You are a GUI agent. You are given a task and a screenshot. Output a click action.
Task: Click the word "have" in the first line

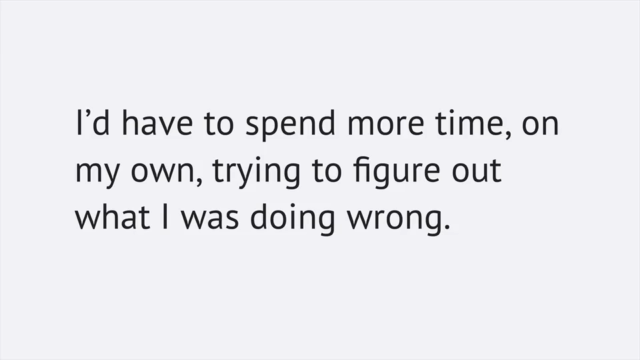tap(157, 122)
